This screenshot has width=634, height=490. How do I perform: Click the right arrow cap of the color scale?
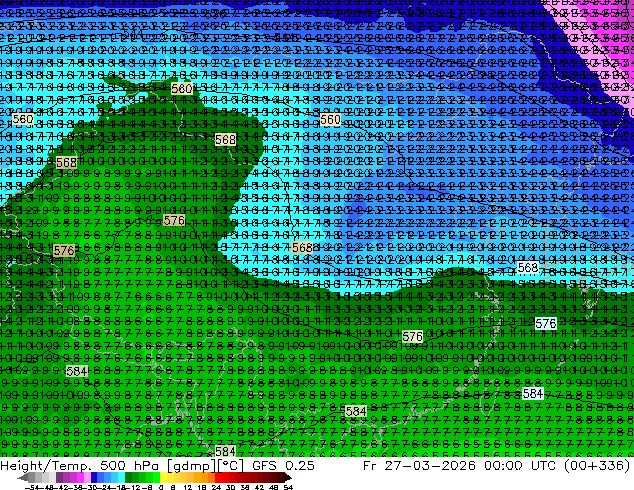point(288,478)
